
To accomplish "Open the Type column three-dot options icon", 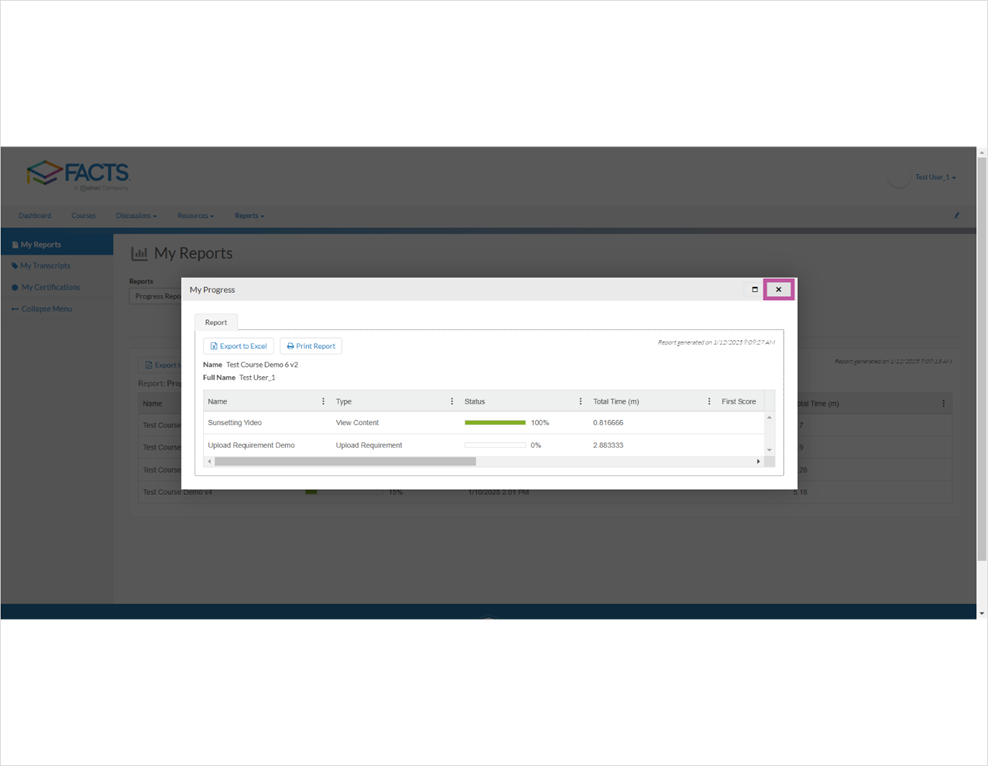I will [x=450, y=400].
